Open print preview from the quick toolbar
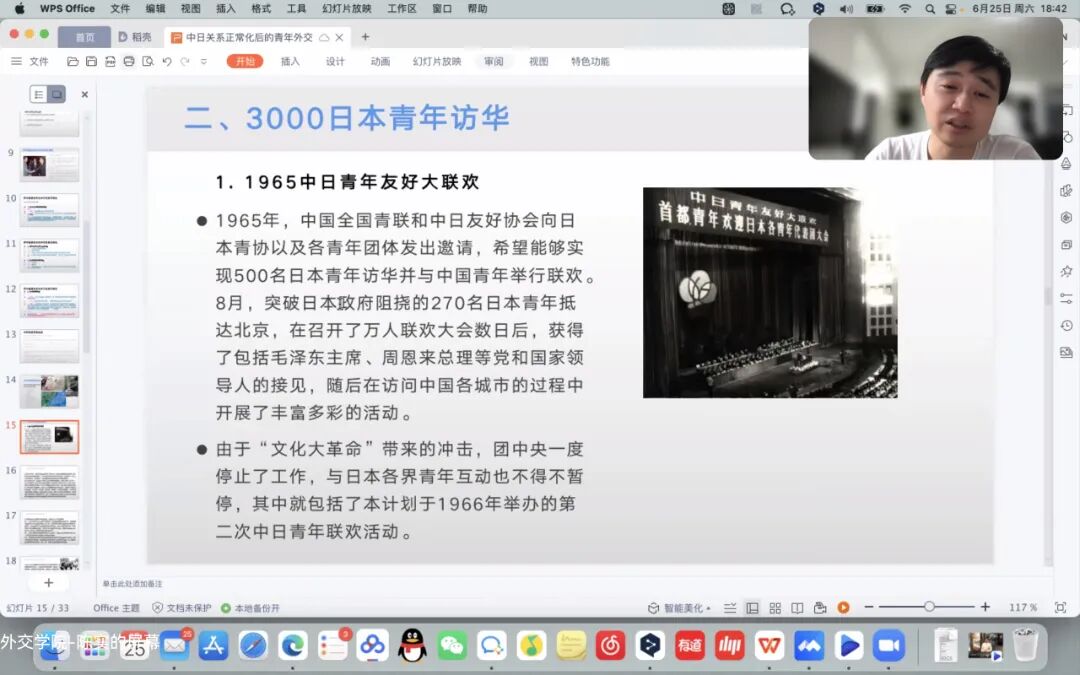Image resolution: width=1080 pixels, height=675 pixels. tap(149, 61)
